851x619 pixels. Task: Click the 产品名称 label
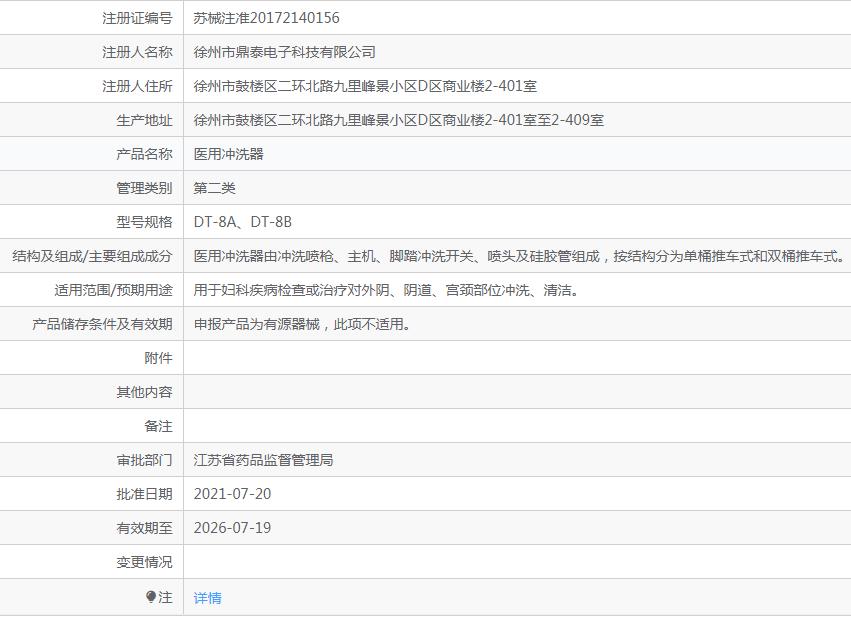(x=144, y=154)
